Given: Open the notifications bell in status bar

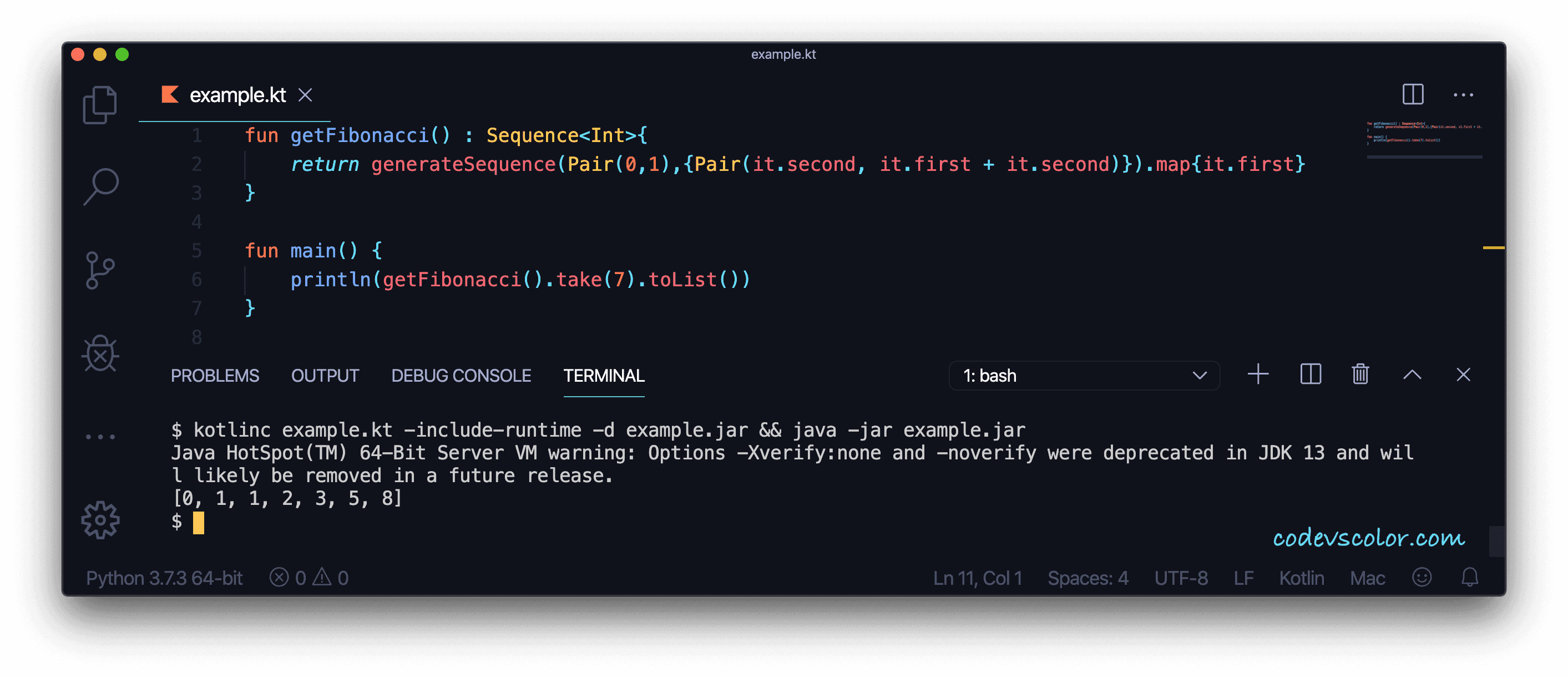Looking at the screenshot, I should (1469, 577).
